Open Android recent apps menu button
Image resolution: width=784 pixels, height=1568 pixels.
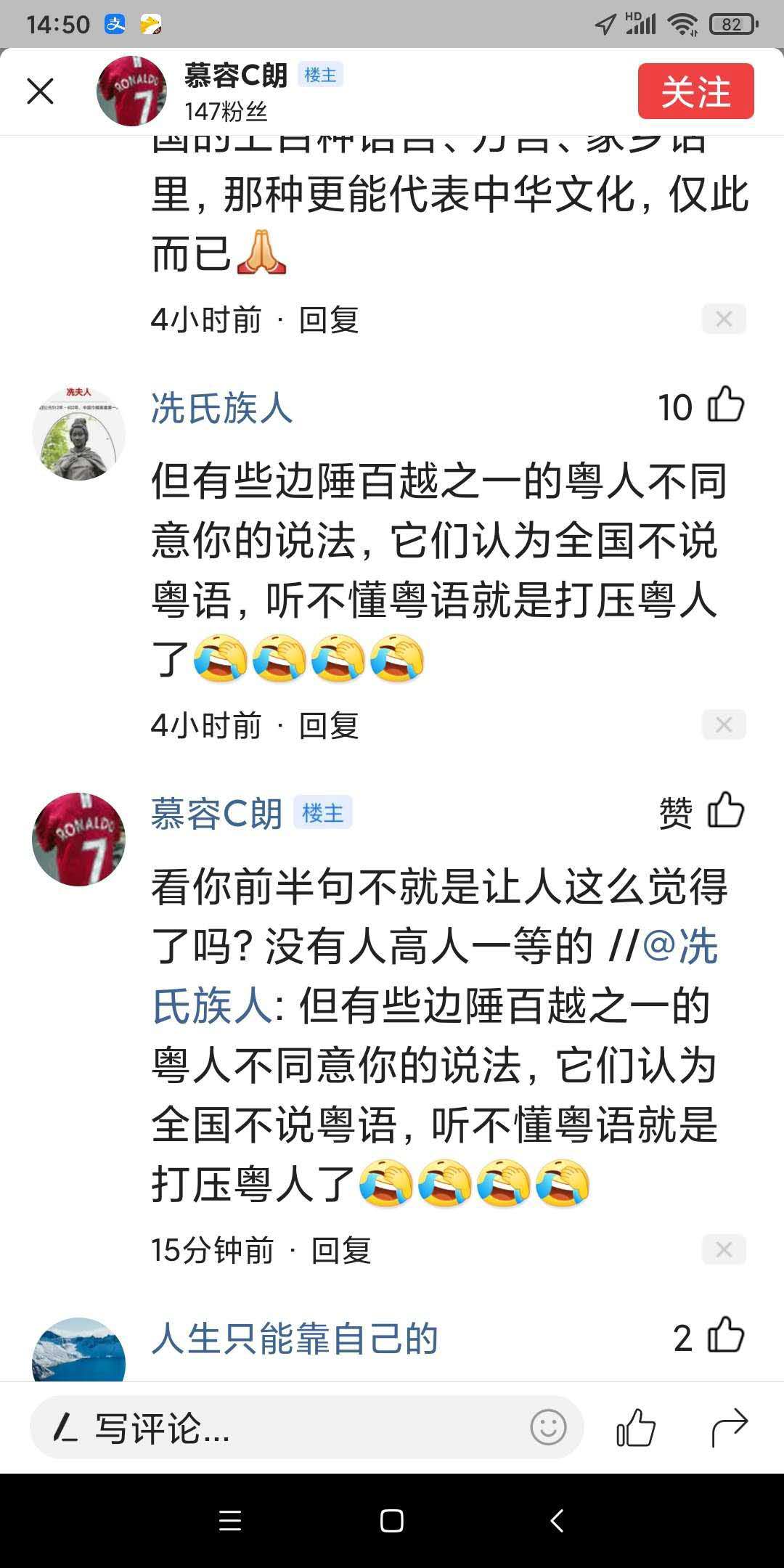coord(229,1521)
